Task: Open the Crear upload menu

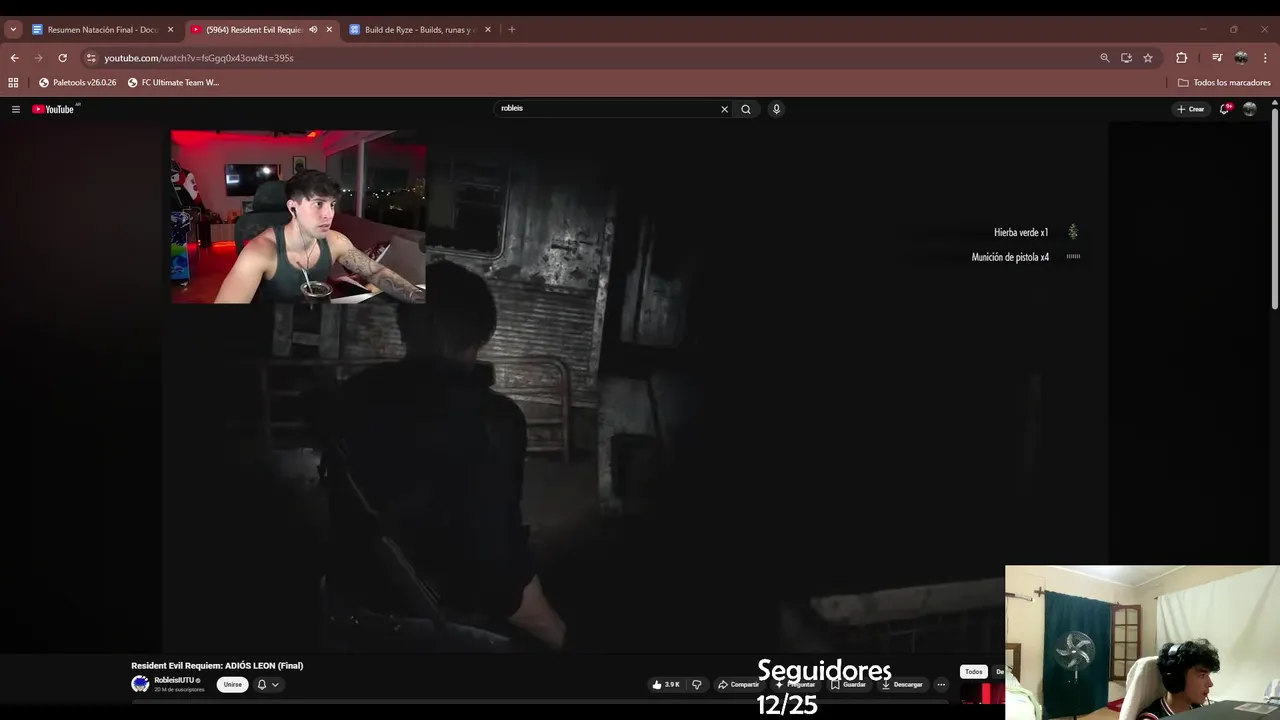Action: tap(1190, 109)
